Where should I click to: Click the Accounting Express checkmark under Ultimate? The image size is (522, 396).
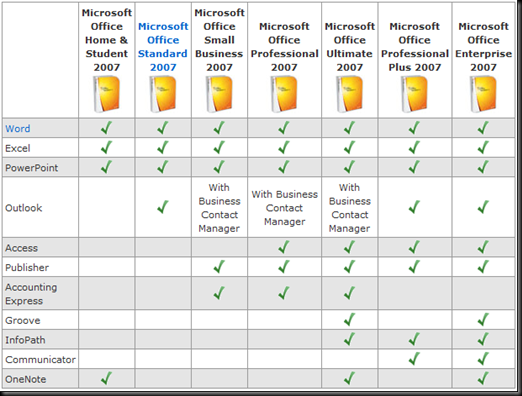349,293
